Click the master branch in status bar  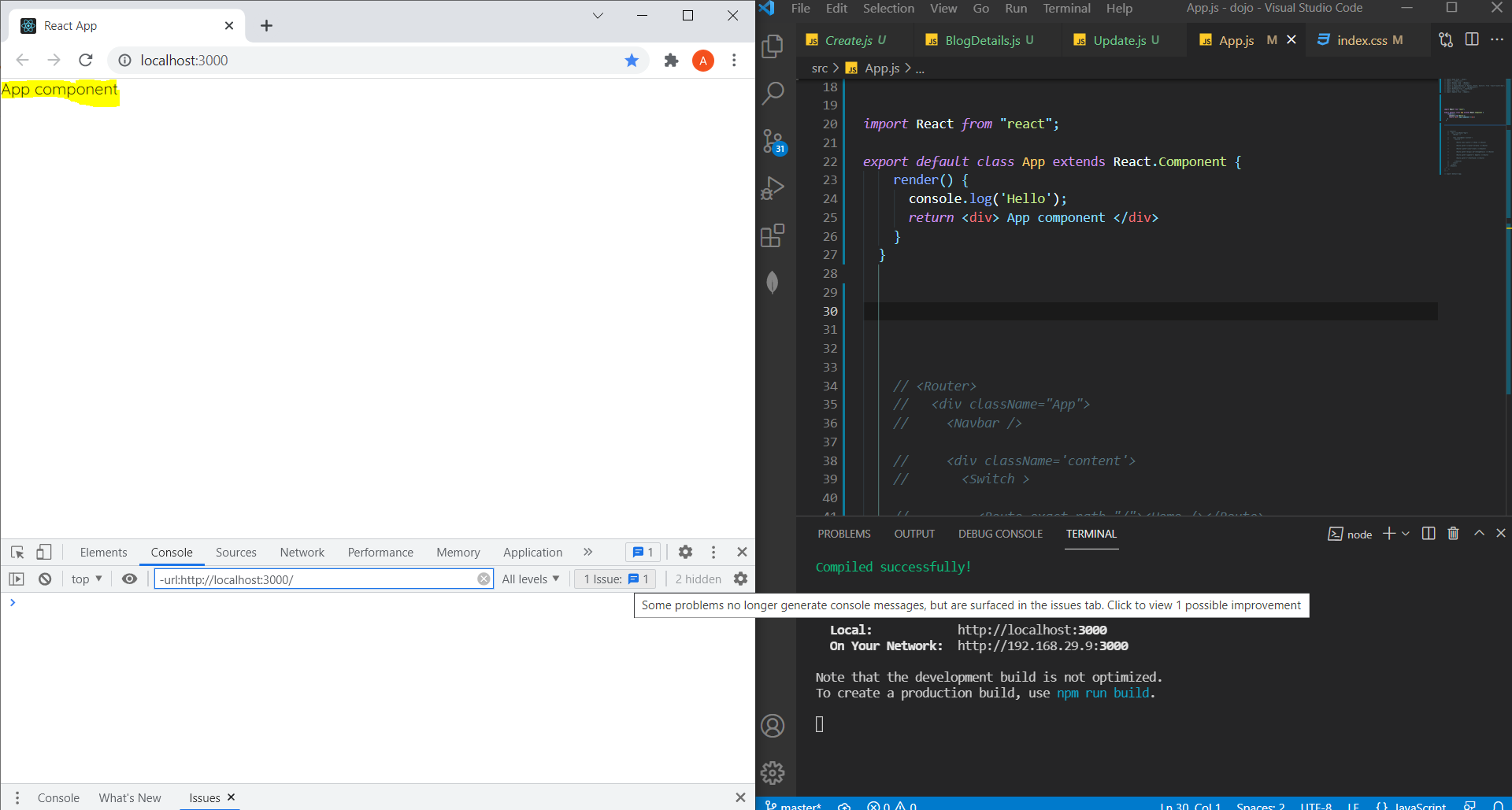click(793, 804)
